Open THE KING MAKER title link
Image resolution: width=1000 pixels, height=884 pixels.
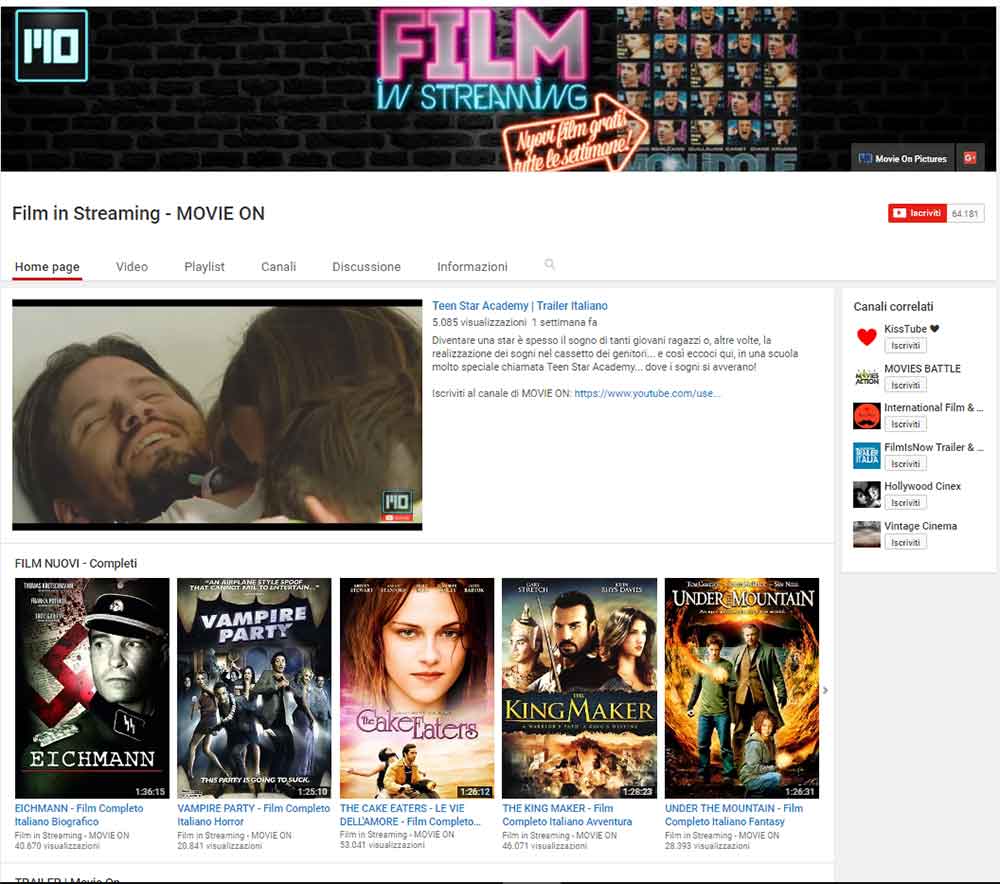point(567,815)
